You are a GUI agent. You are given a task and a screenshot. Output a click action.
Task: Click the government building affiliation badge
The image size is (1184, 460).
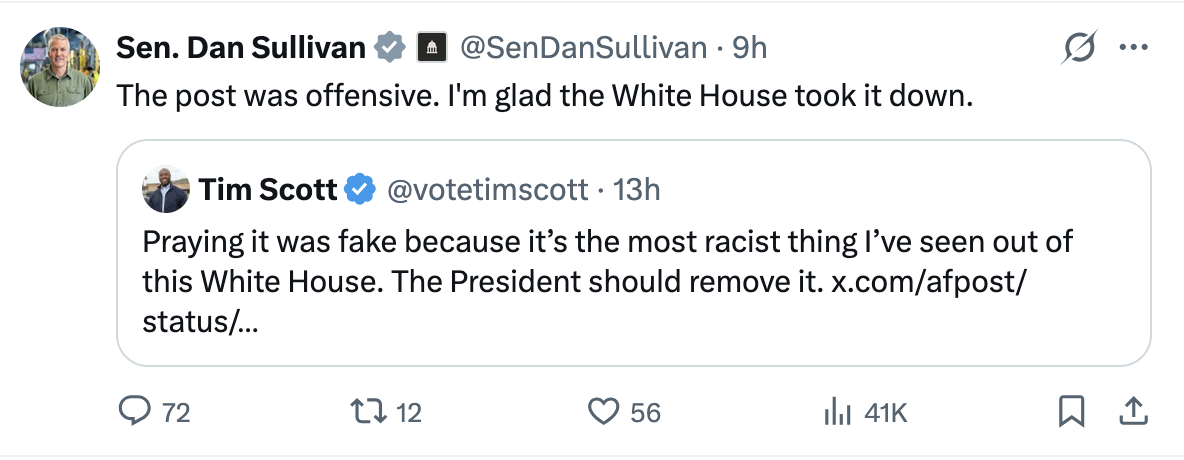click(x=430, y=47)
